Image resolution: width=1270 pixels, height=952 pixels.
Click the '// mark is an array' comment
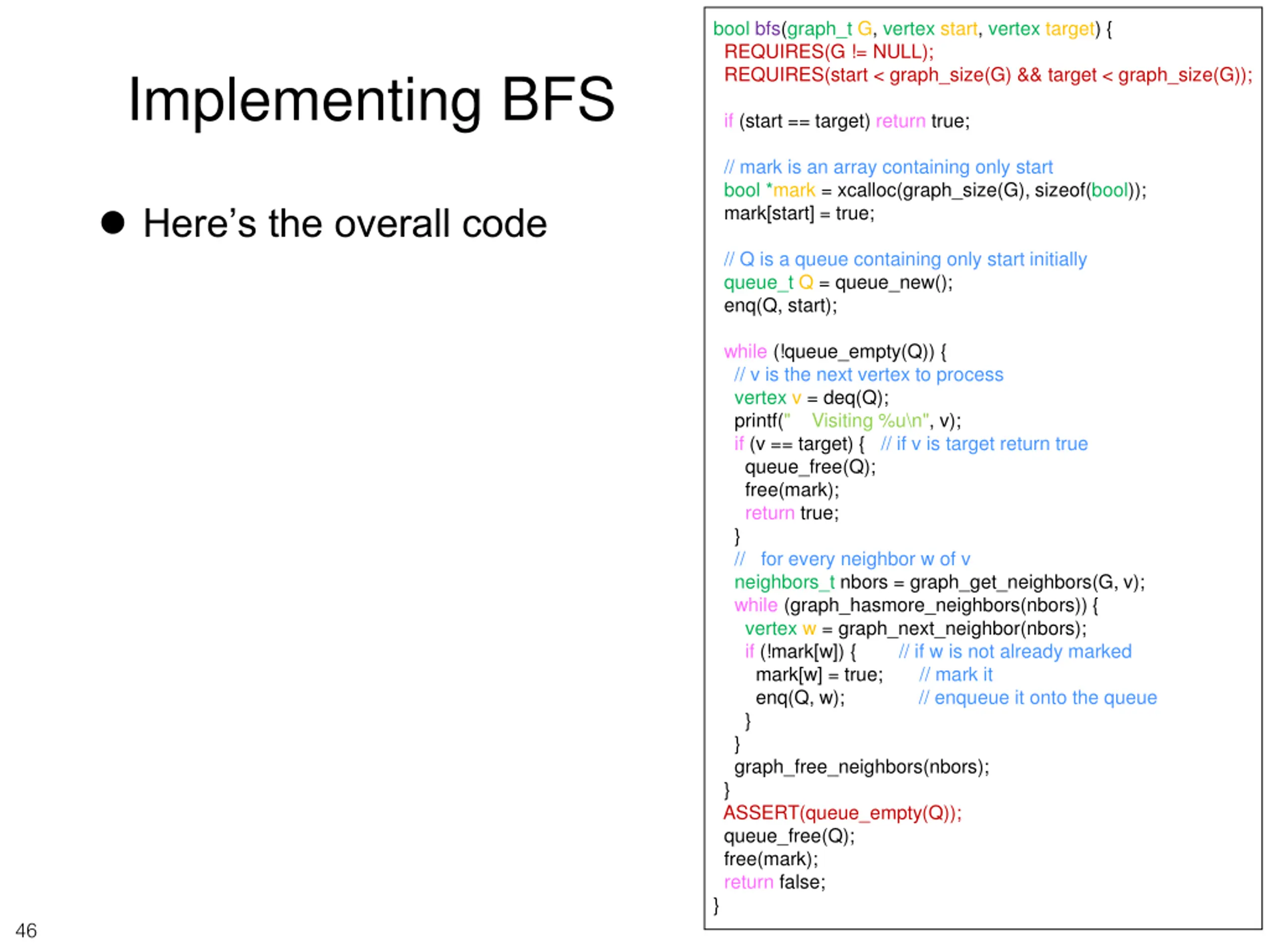pyautogui.click(x=888, y=167)
